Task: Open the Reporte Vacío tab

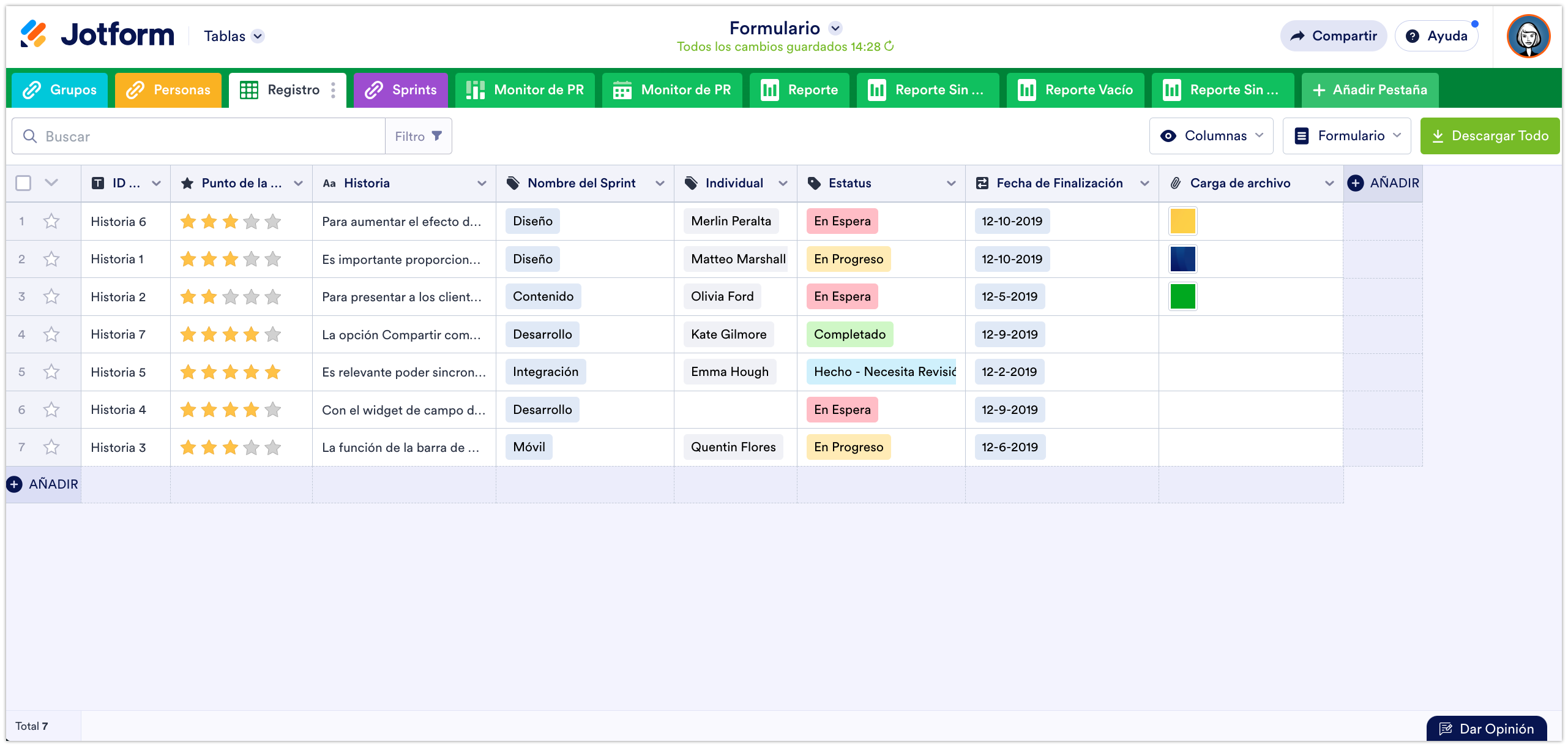Action: tap(1075, 90)
